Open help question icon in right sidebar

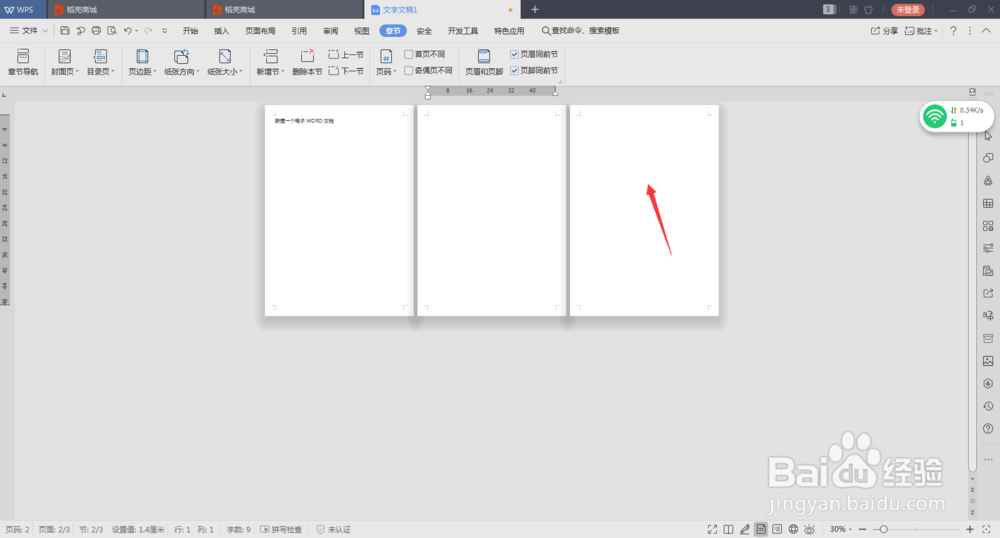click(x=988, y=428)
